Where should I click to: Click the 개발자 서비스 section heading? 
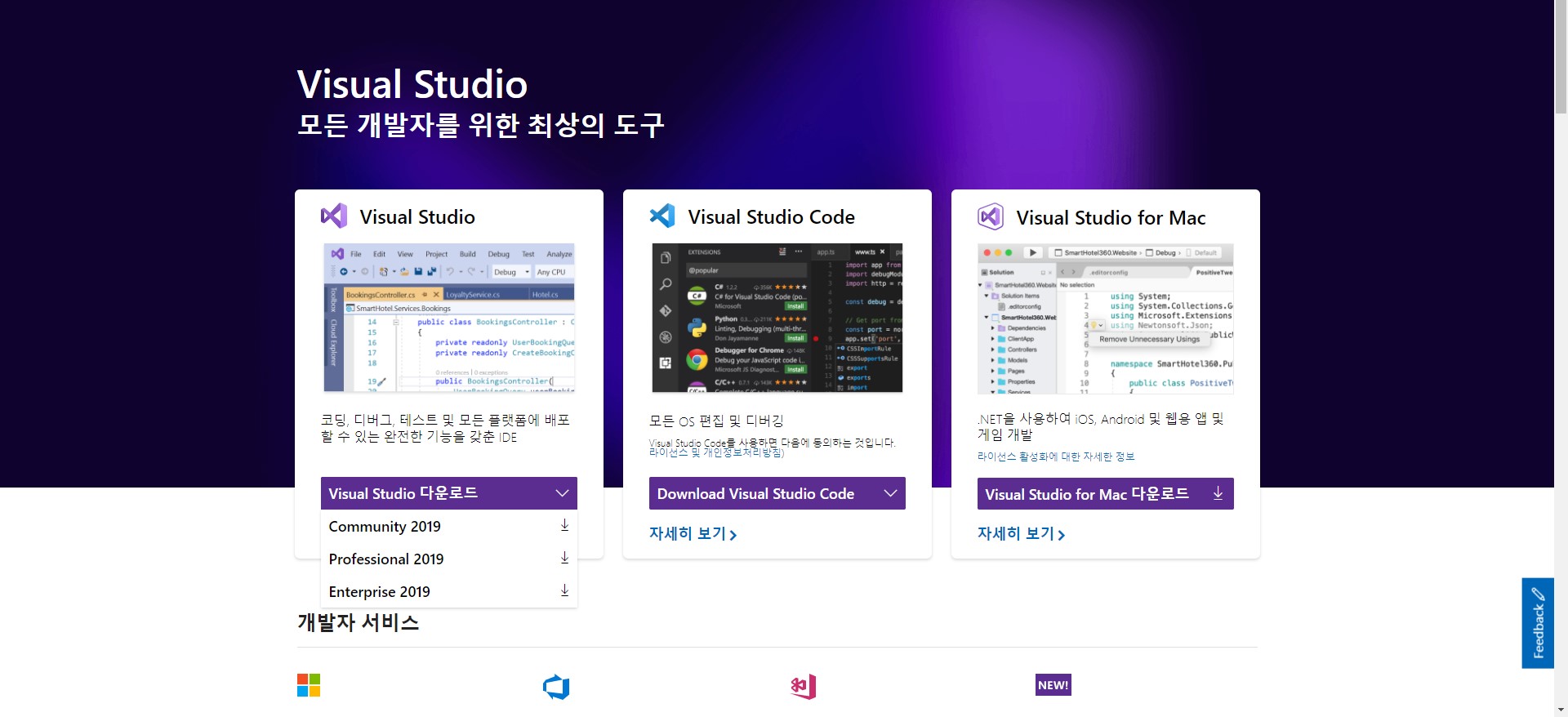[x=358, y=622]
